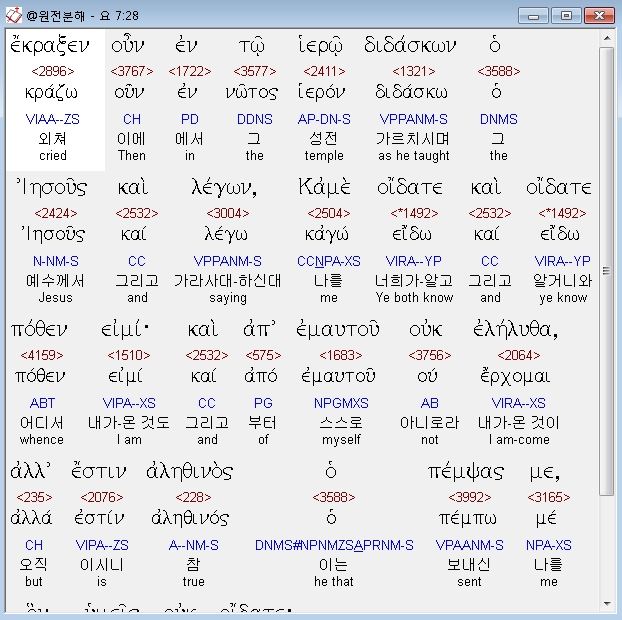Click the parsing code VIPA--XS
The width and height of the screenshot is (622, 620).
pyautogui.click(x=129, y=403)
